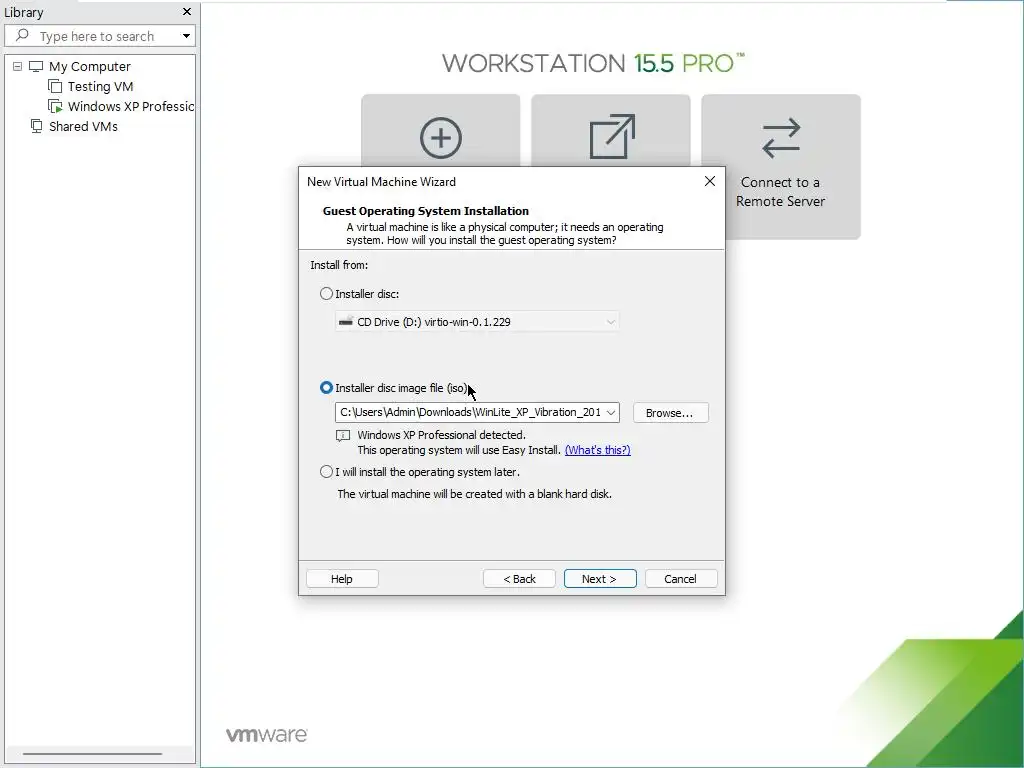The image size is (1024, 768).
Task: Open the ISO path combo box arrow
Action: [611, 412]
